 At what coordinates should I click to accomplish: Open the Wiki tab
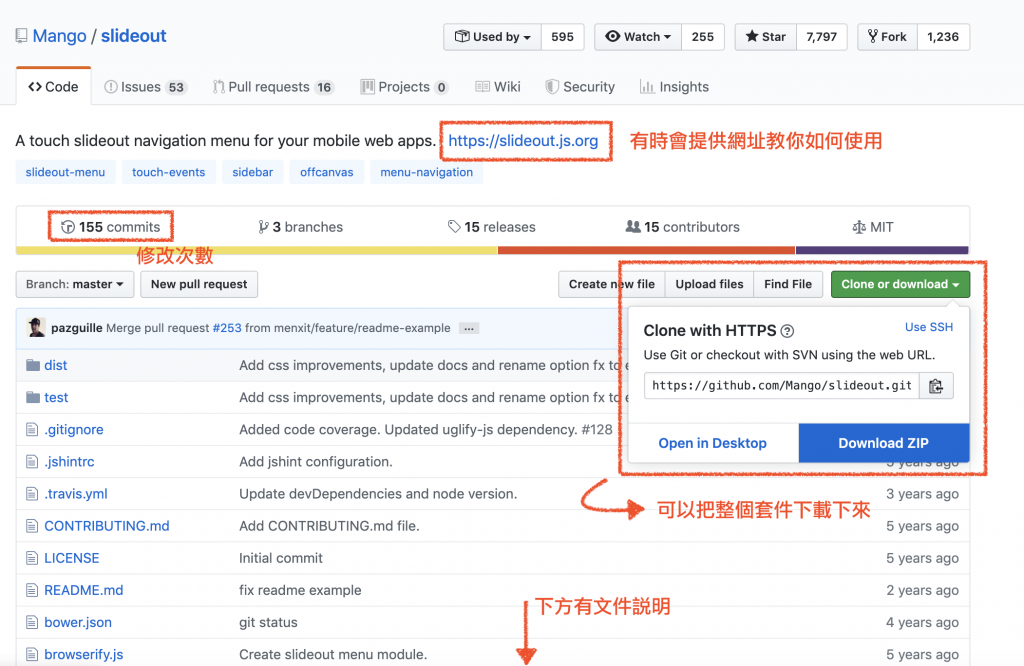point(498,87)
